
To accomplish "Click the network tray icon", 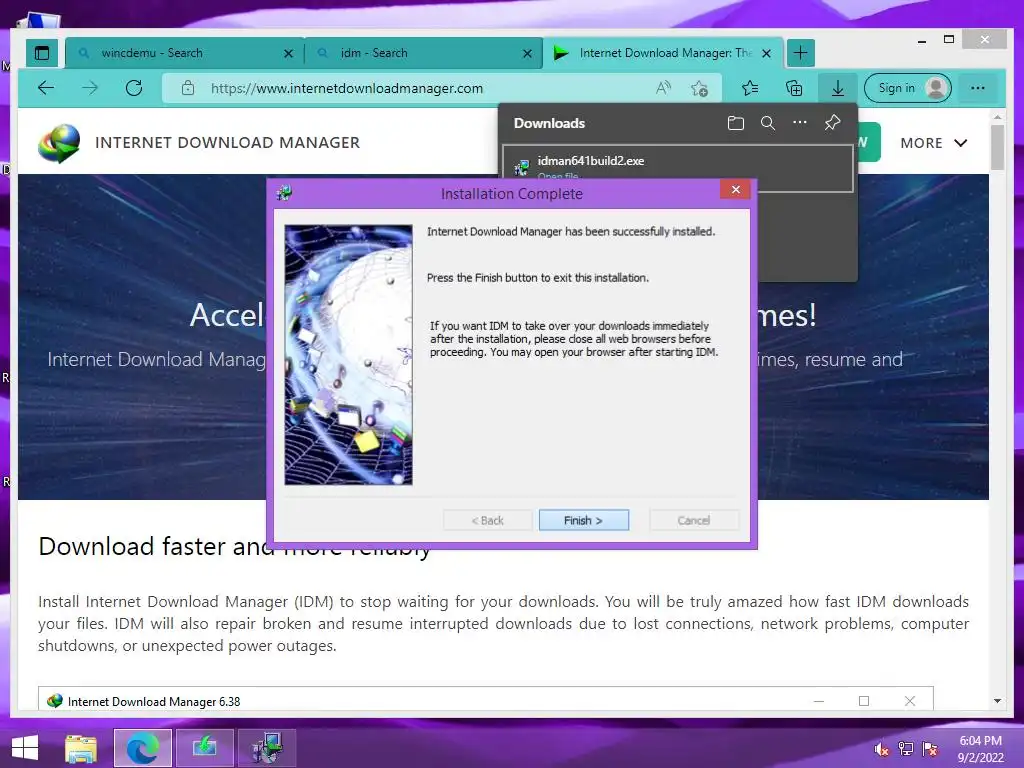I will pyautogui.click(x=906, y=749).
